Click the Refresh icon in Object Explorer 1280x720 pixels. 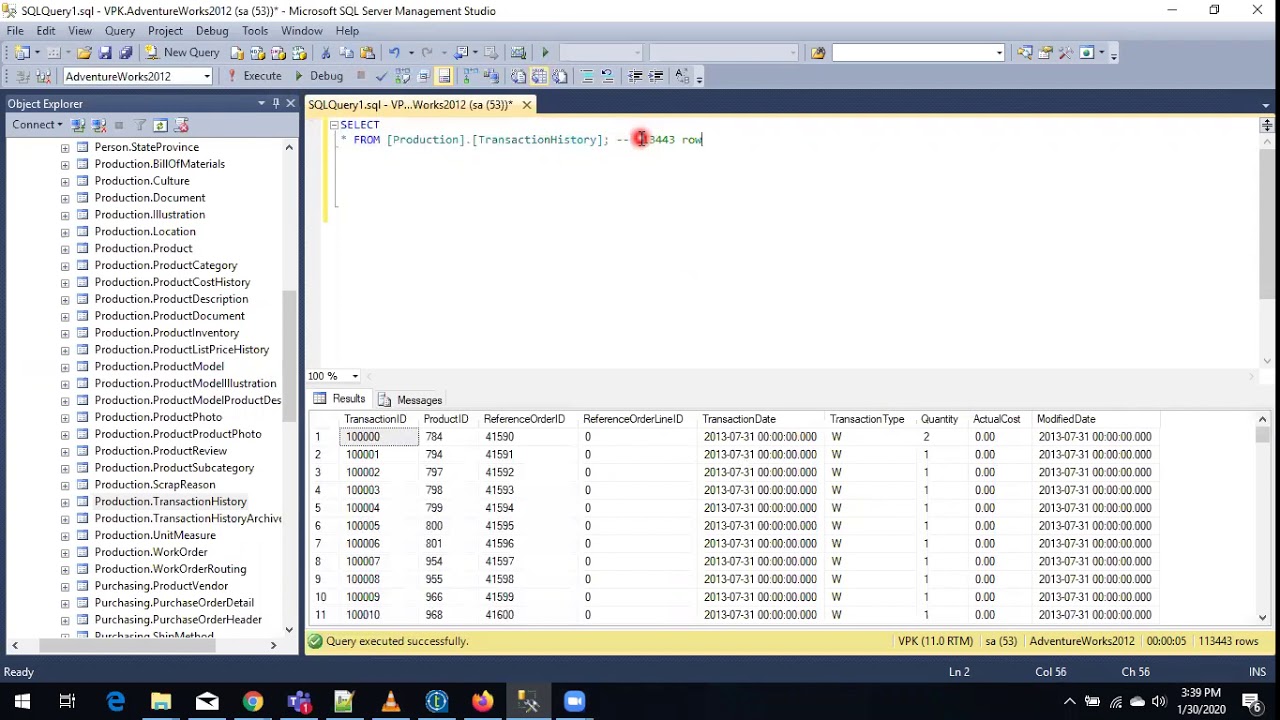tap(160, 125)
